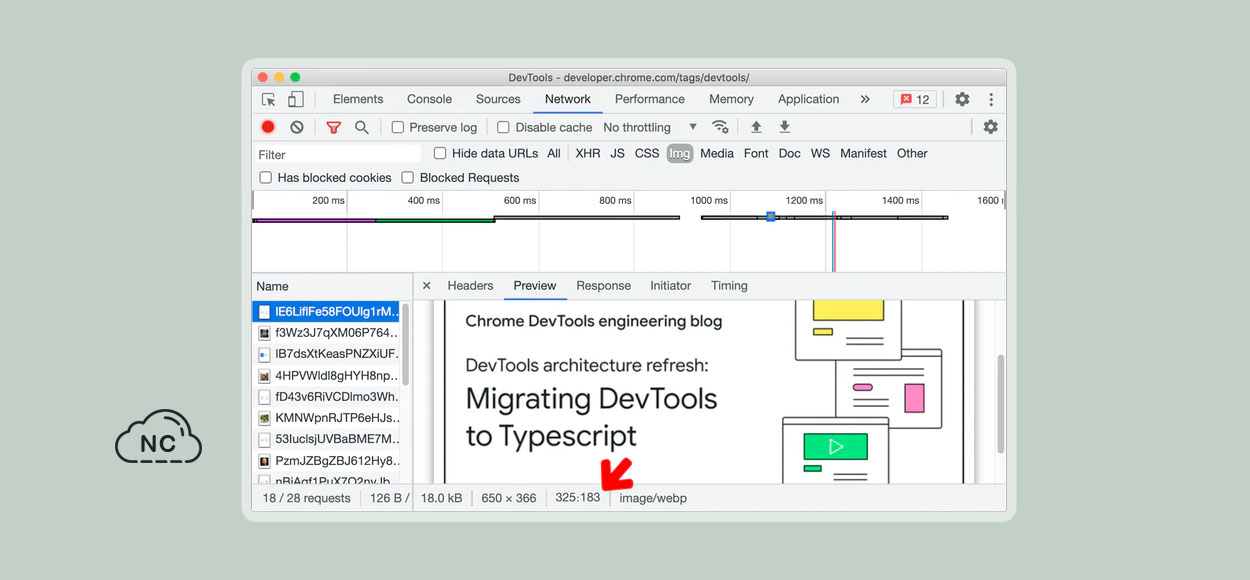
Task: Enable Disable cache checkbox
Action: 504,127
